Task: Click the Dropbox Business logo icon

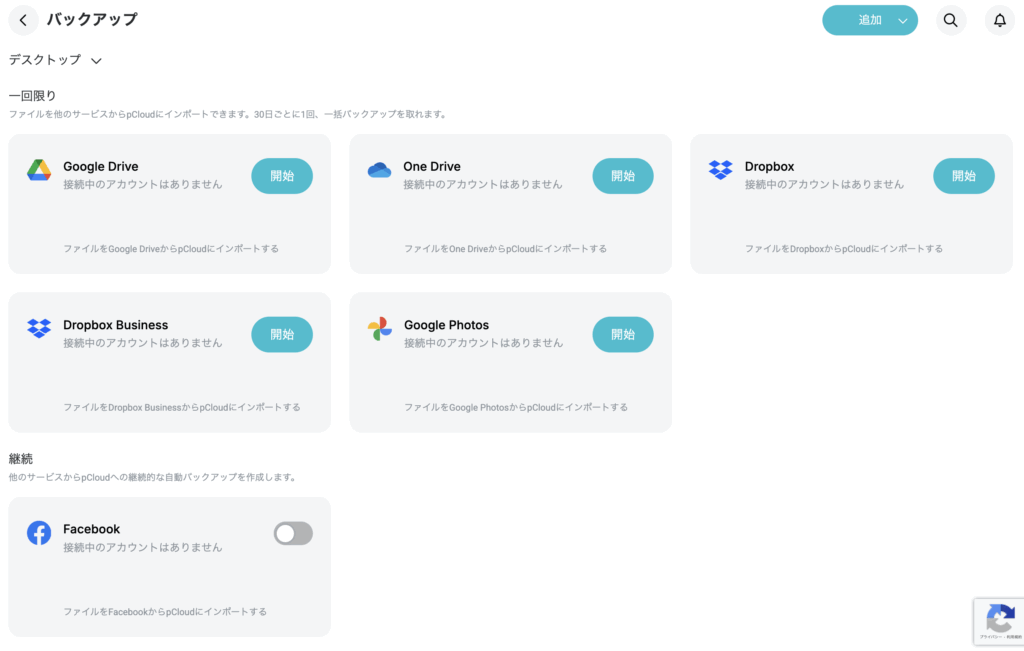Action: point(39,328)
